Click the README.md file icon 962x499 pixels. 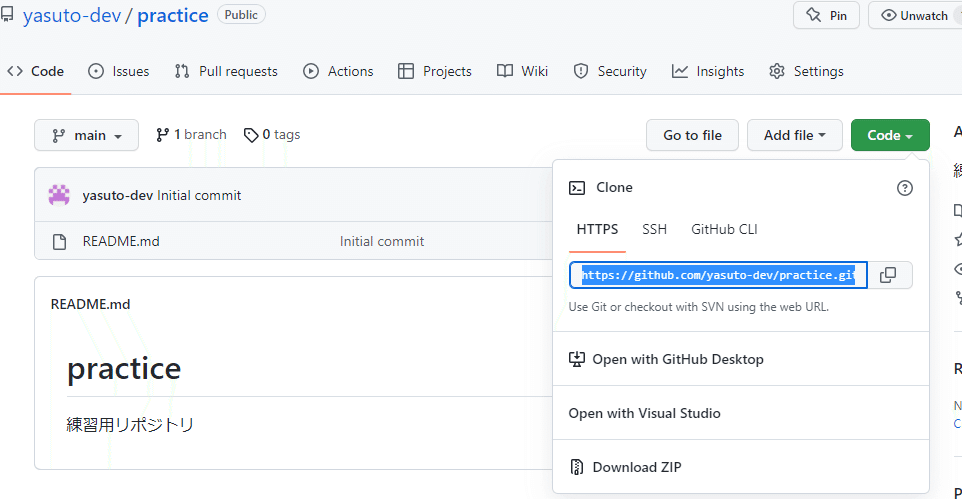(60, 241)
